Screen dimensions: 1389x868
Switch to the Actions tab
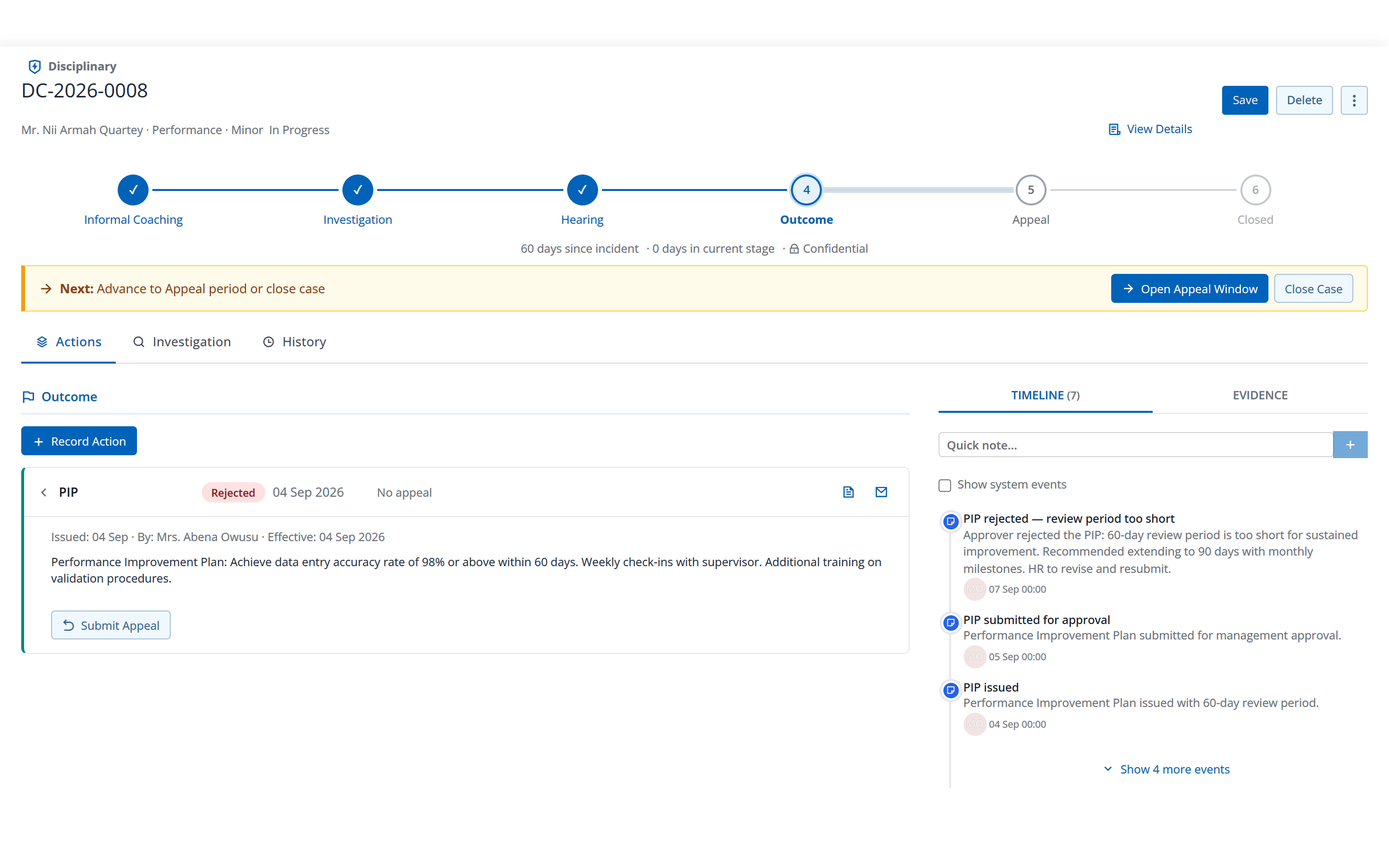(x=68, y=342)
